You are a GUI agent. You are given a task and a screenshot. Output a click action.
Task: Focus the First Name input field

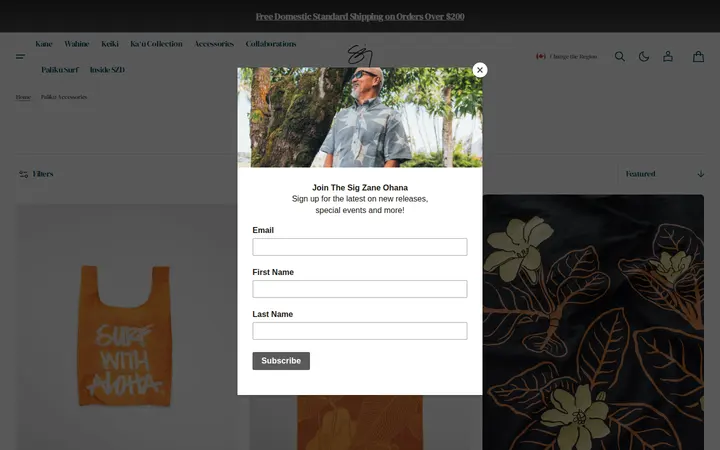tap(360, 289)
